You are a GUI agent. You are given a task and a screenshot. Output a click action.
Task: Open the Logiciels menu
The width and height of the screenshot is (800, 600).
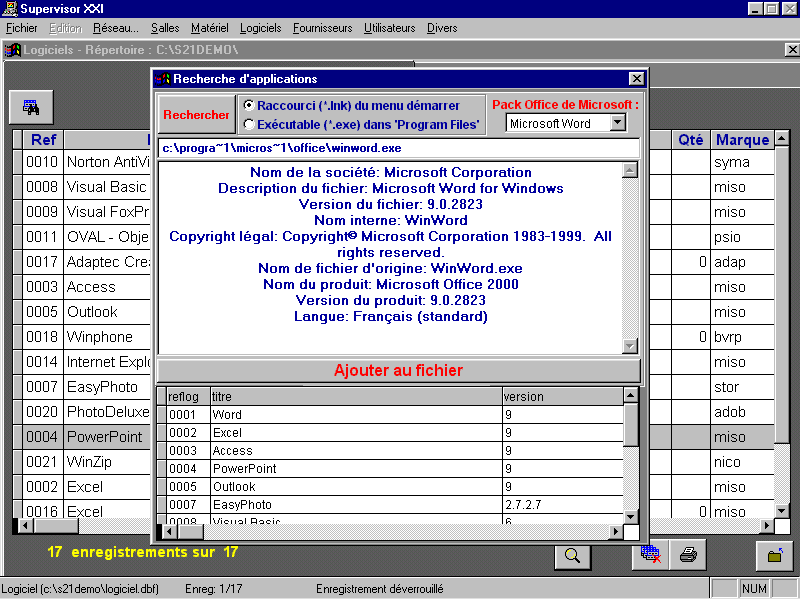click(x=261, y=28)
